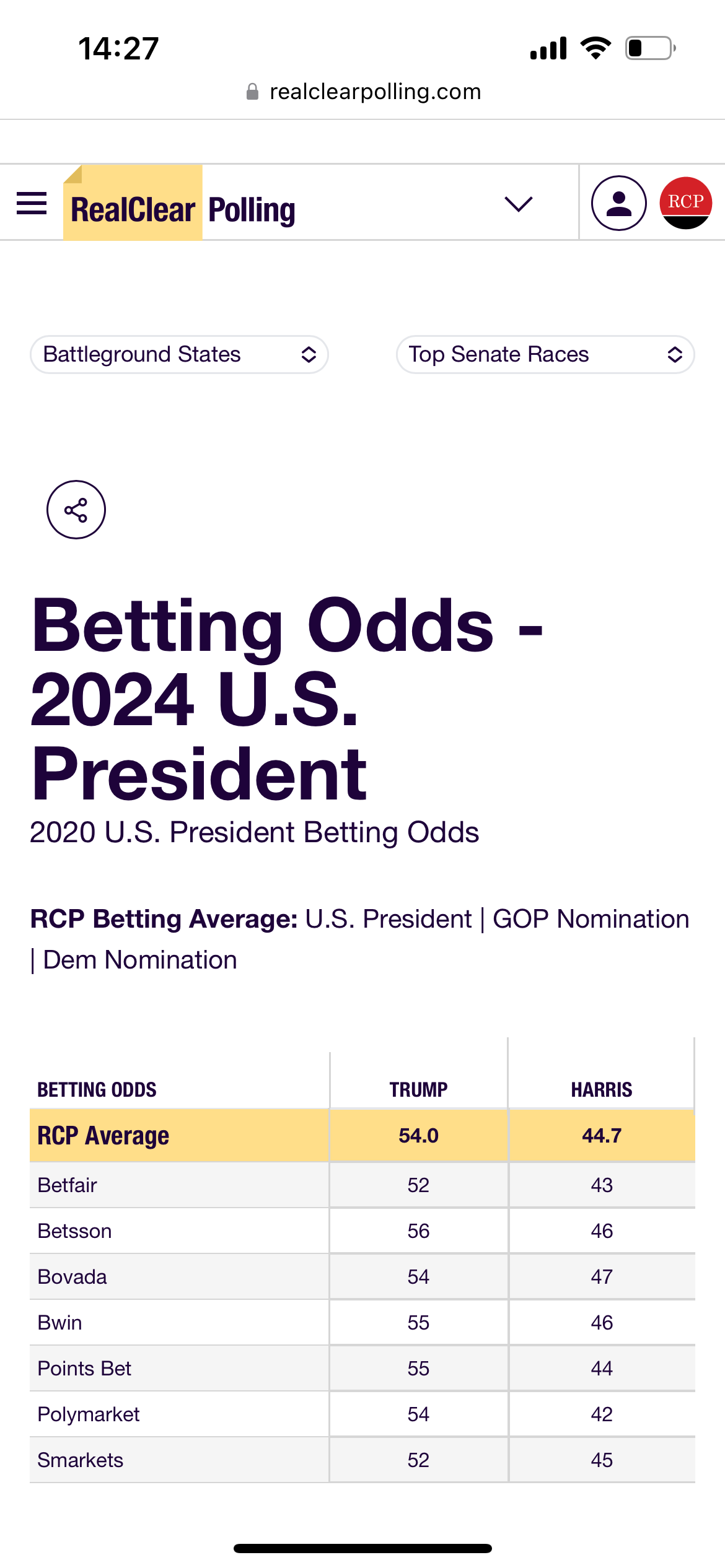This screenshot has height=1568, width=725.
Task: Open the Battleground States dropdown
Action: (x=179, y=355)
